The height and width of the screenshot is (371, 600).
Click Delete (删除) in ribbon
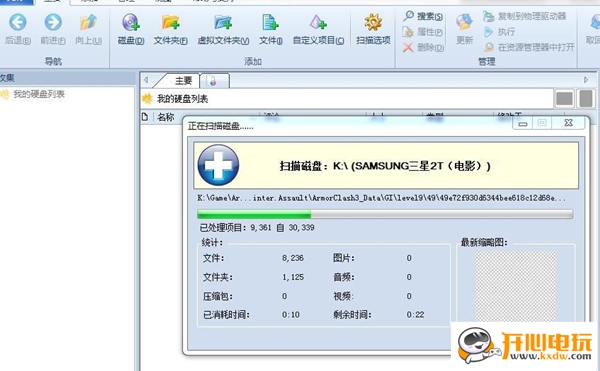point(423,47)
